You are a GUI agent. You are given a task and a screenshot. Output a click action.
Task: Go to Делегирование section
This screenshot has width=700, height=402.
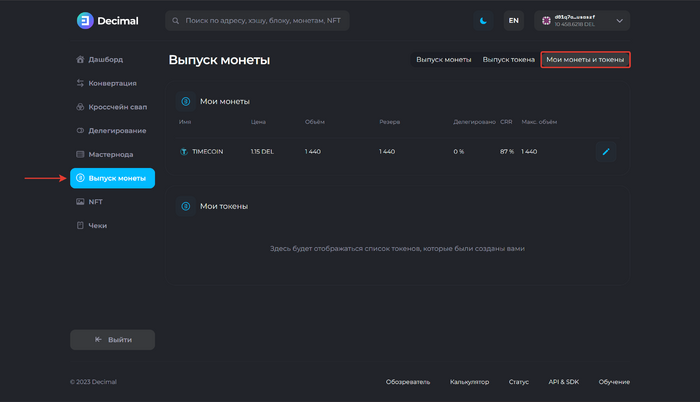click(116, 130)
